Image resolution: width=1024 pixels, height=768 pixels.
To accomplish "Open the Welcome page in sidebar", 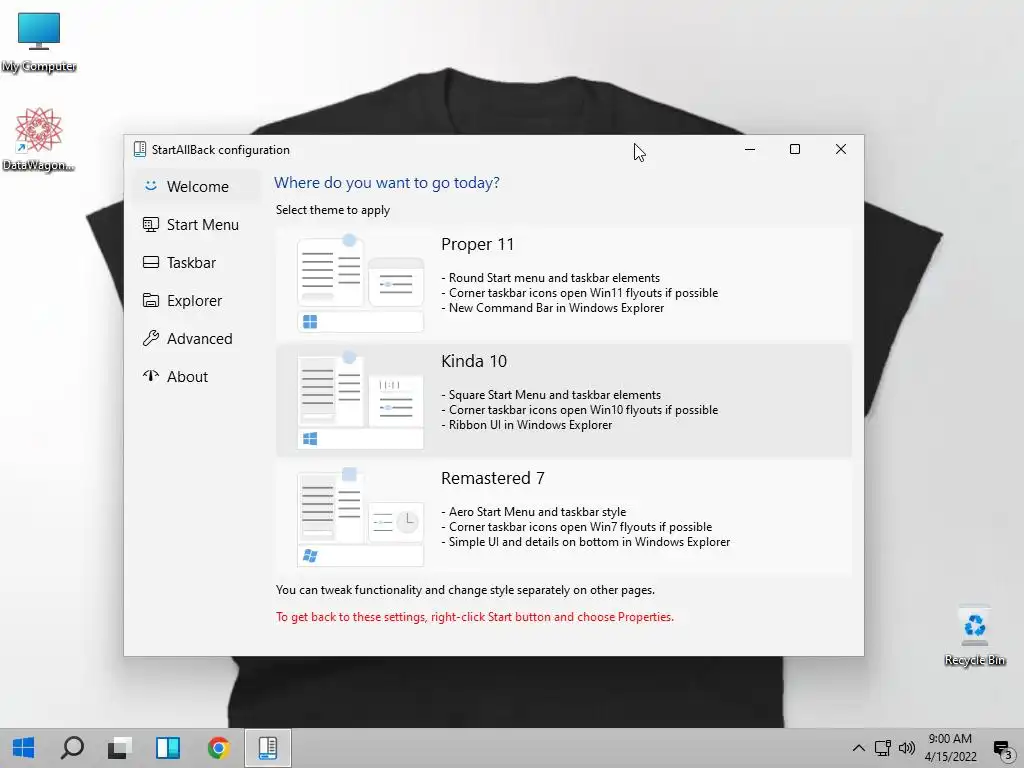I will tap(197, 187).
